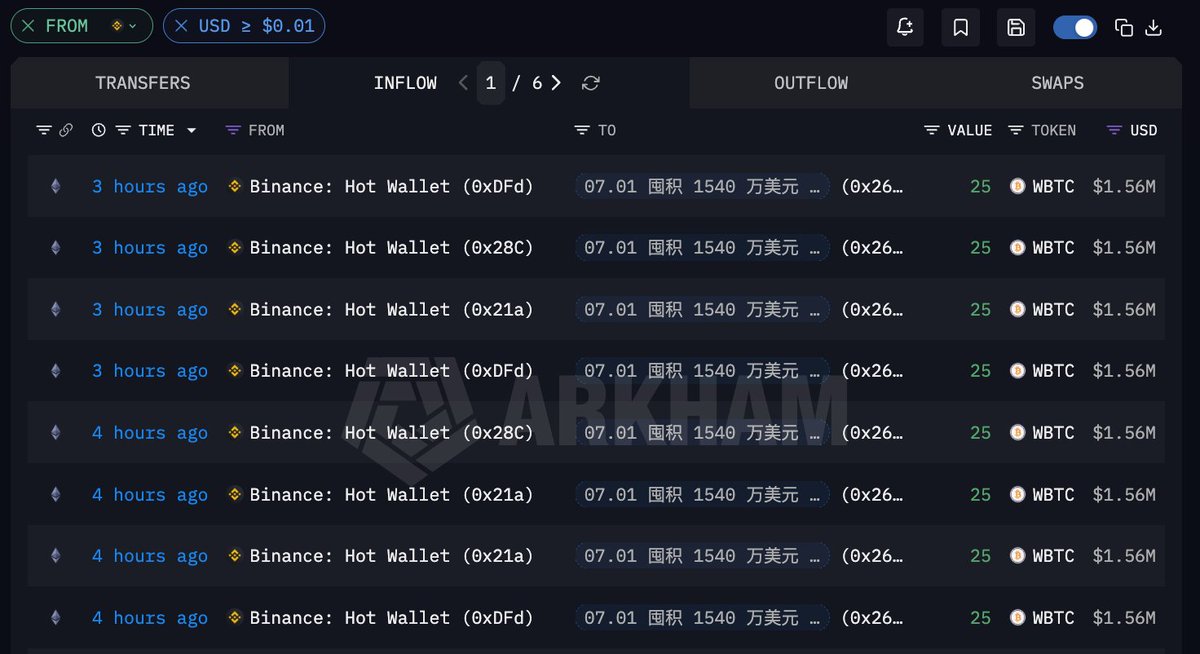Open Binance: Hot Wallet (0x21a) from 3 hours ago
The image size is (1200, 654).
tap(391, 309)
